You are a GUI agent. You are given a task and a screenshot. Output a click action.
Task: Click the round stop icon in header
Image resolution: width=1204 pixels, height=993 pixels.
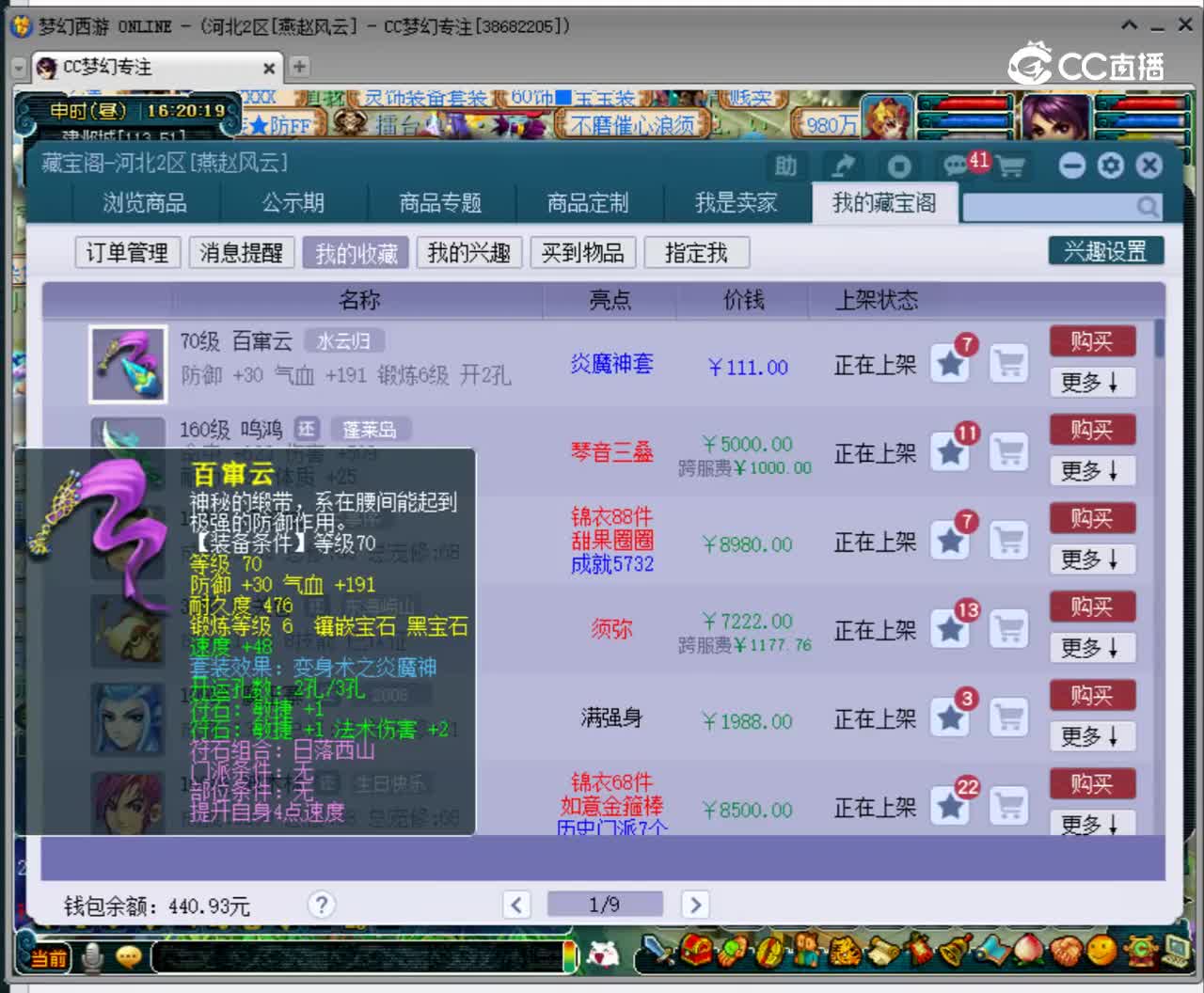pos(899,166)
